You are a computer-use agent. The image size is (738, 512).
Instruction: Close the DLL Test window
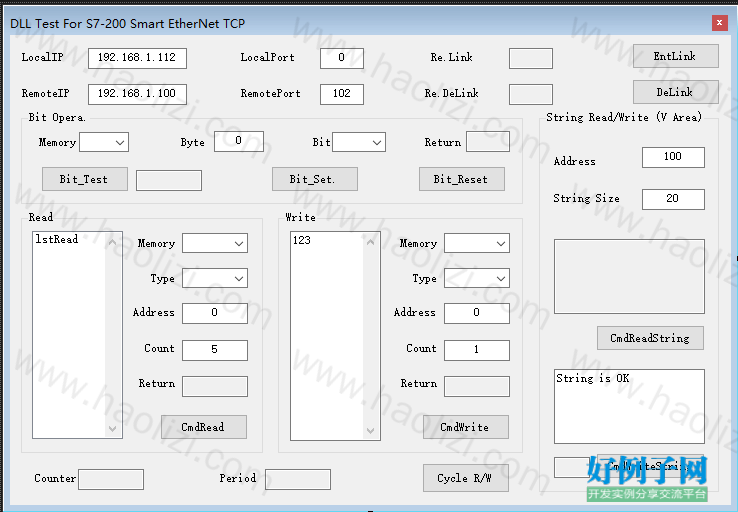pos(719,23)
